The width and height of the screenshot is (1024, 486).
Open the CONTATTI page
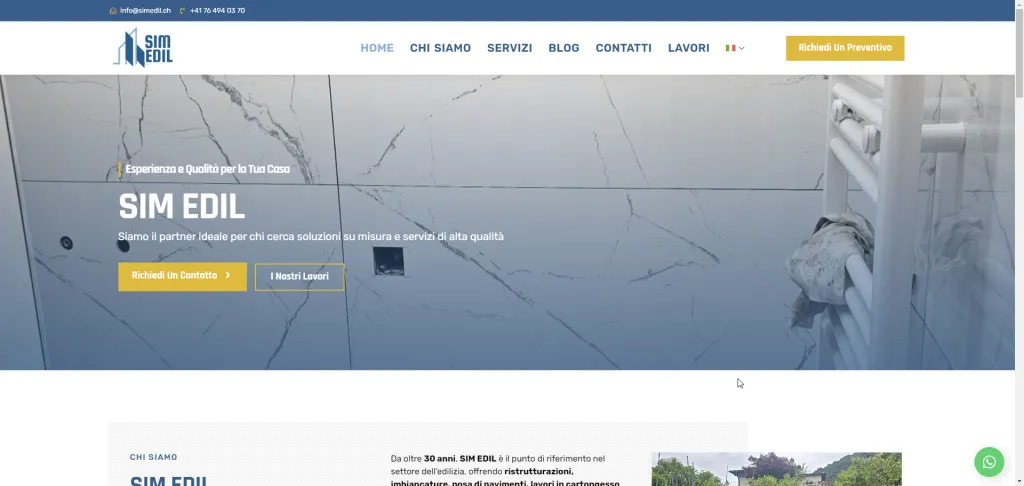624,48
